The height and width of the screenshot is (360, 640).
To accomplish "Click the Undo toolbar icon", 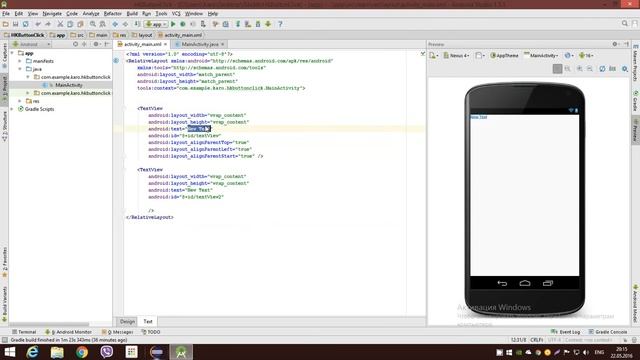I will pyautogui.click(x=38, y=24).
